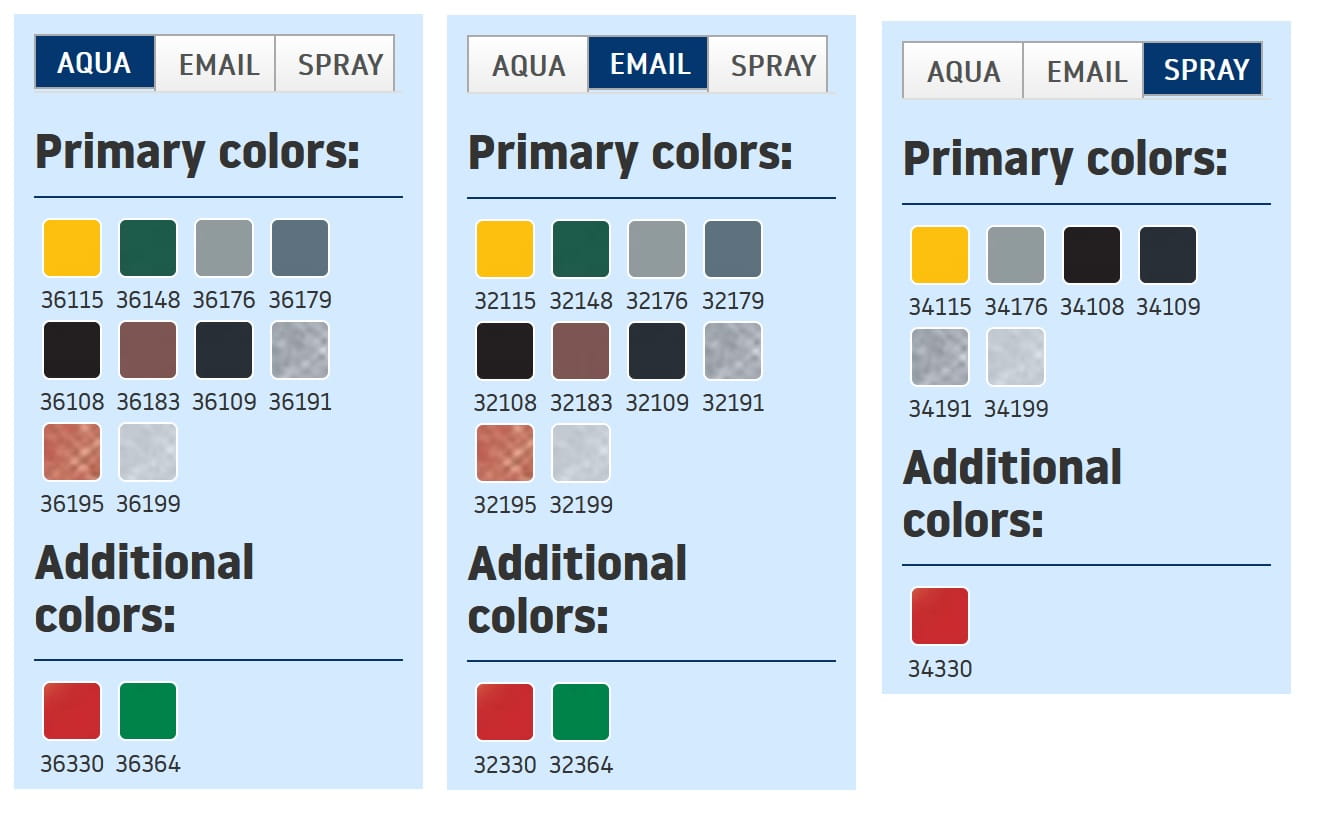1328x820 pixels.
Task: Pick black swatch 32108
Action: pos(505,351)
